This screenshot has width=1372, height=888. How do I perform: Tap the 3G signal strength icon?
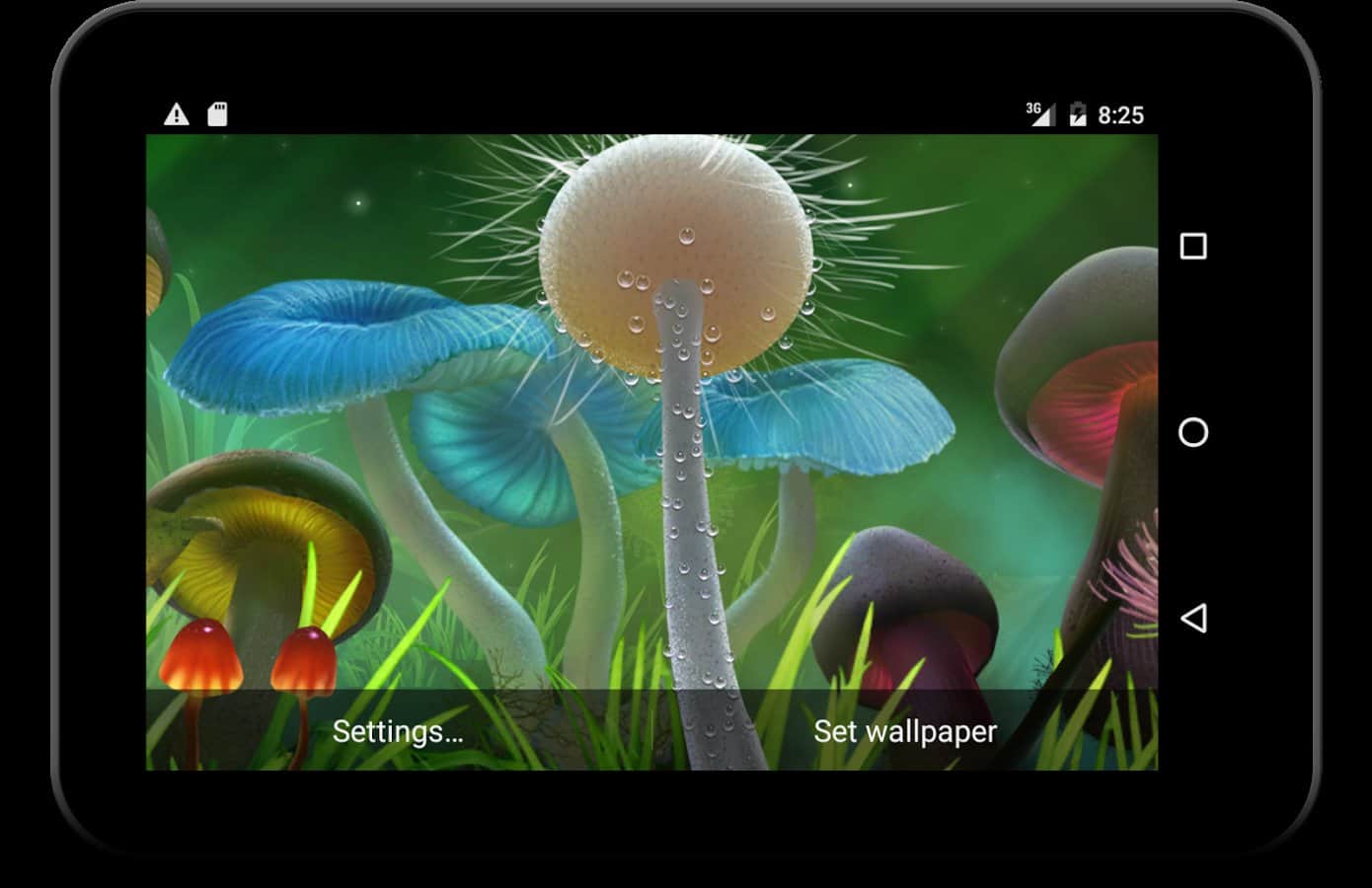pyautogui.click(x=1039, y=113)
